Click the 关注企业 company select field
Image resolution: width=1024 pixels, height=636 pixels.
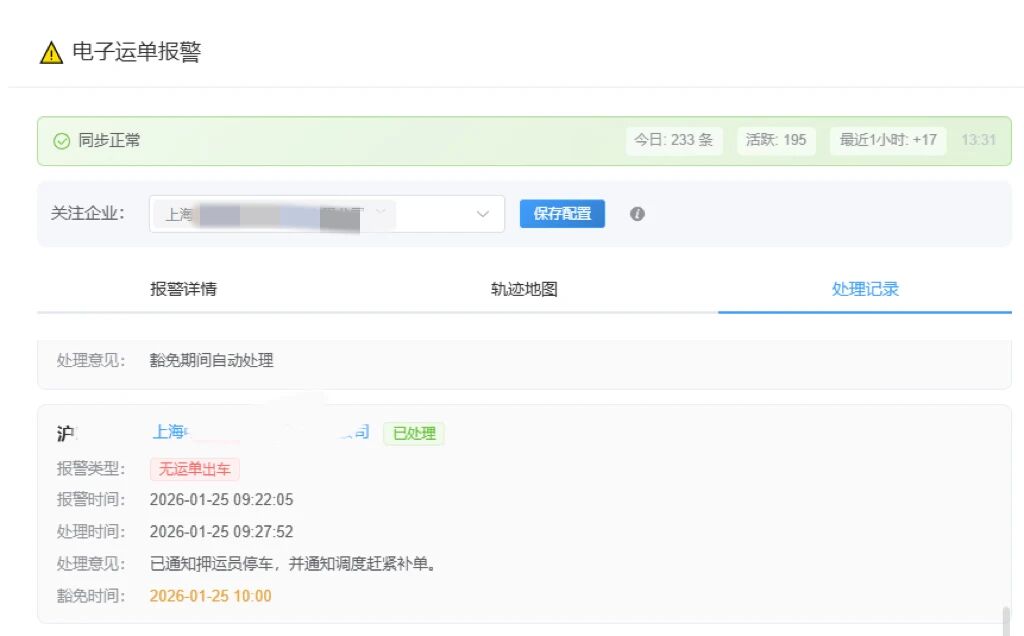tap(327, 214)
